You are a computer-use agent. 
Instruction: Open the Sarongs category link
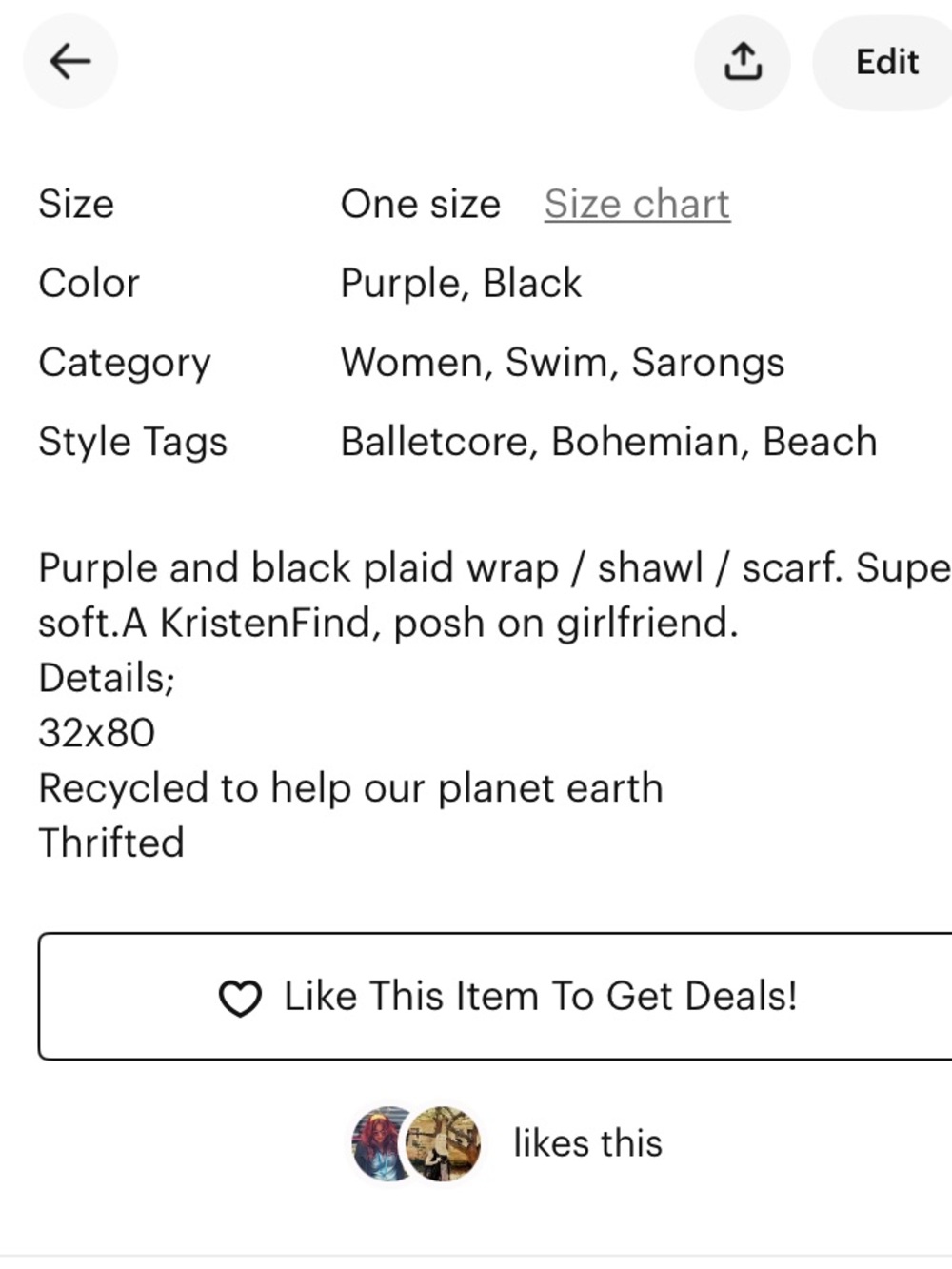click(708, 363)
